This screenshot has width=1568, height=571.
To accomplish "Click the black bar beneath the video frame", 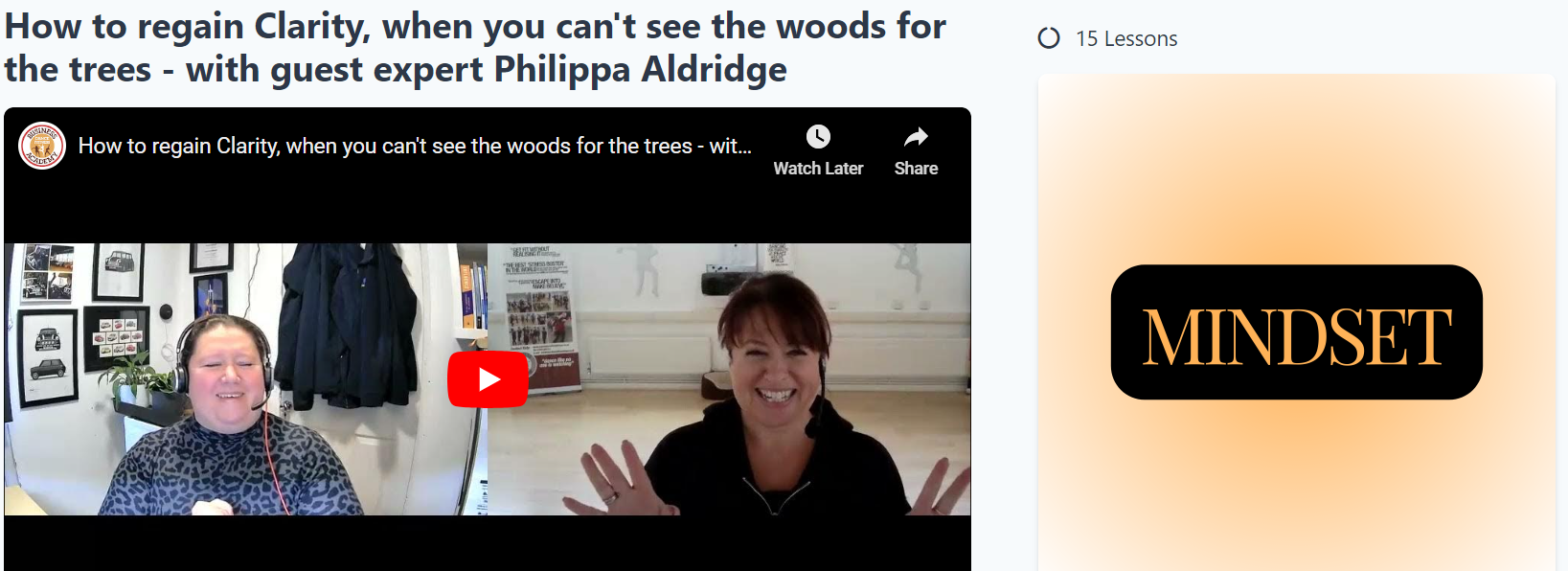I will click(488, 543).
